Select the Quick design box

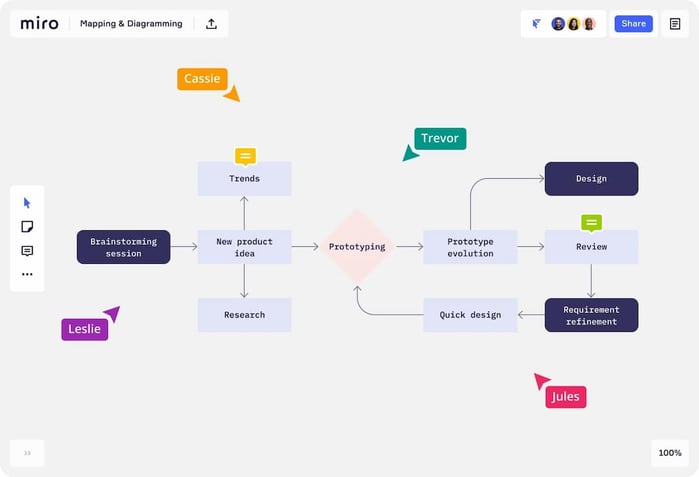(x=470, y=315)
